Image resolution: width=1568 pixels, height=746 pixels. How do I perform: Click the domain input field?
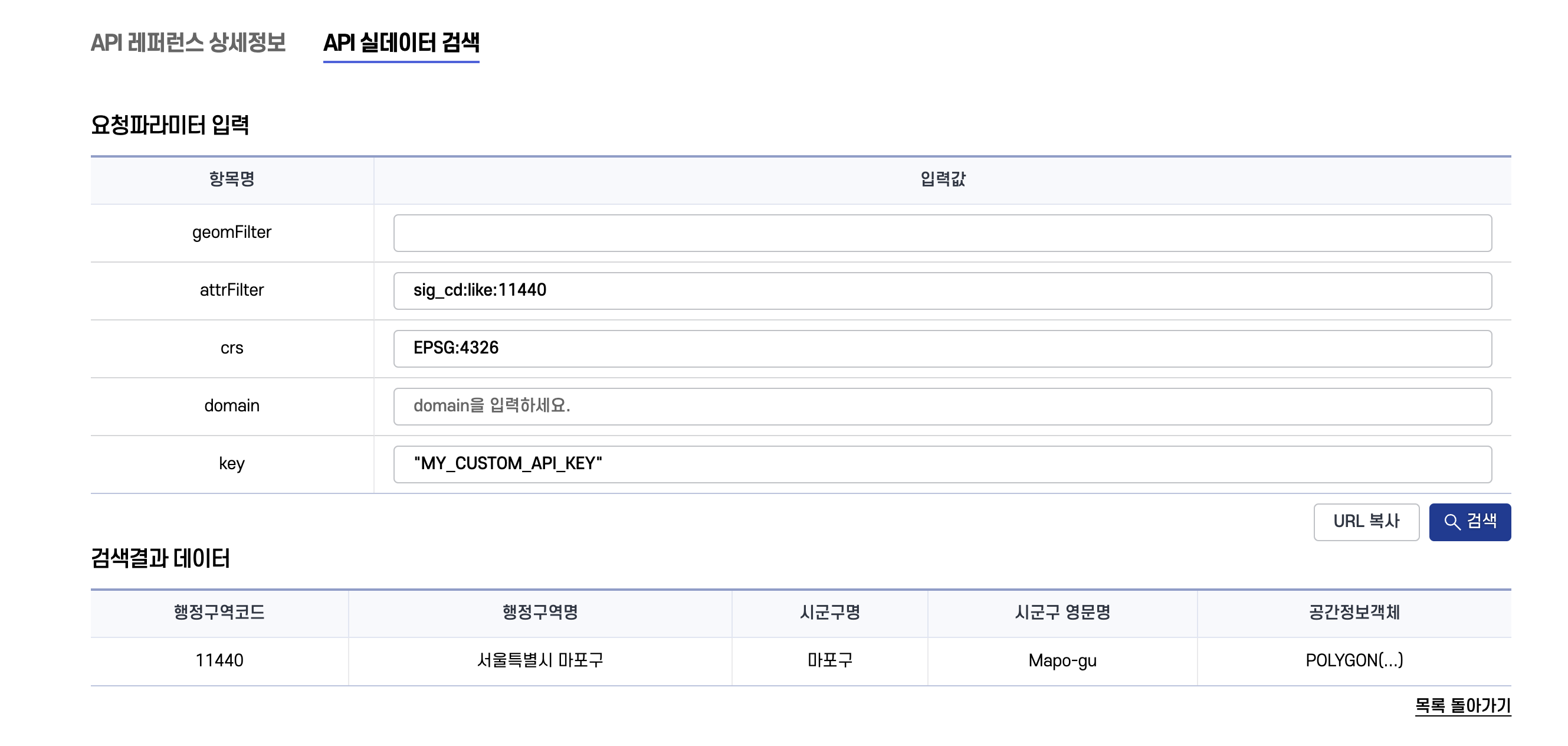pos(942,406)
